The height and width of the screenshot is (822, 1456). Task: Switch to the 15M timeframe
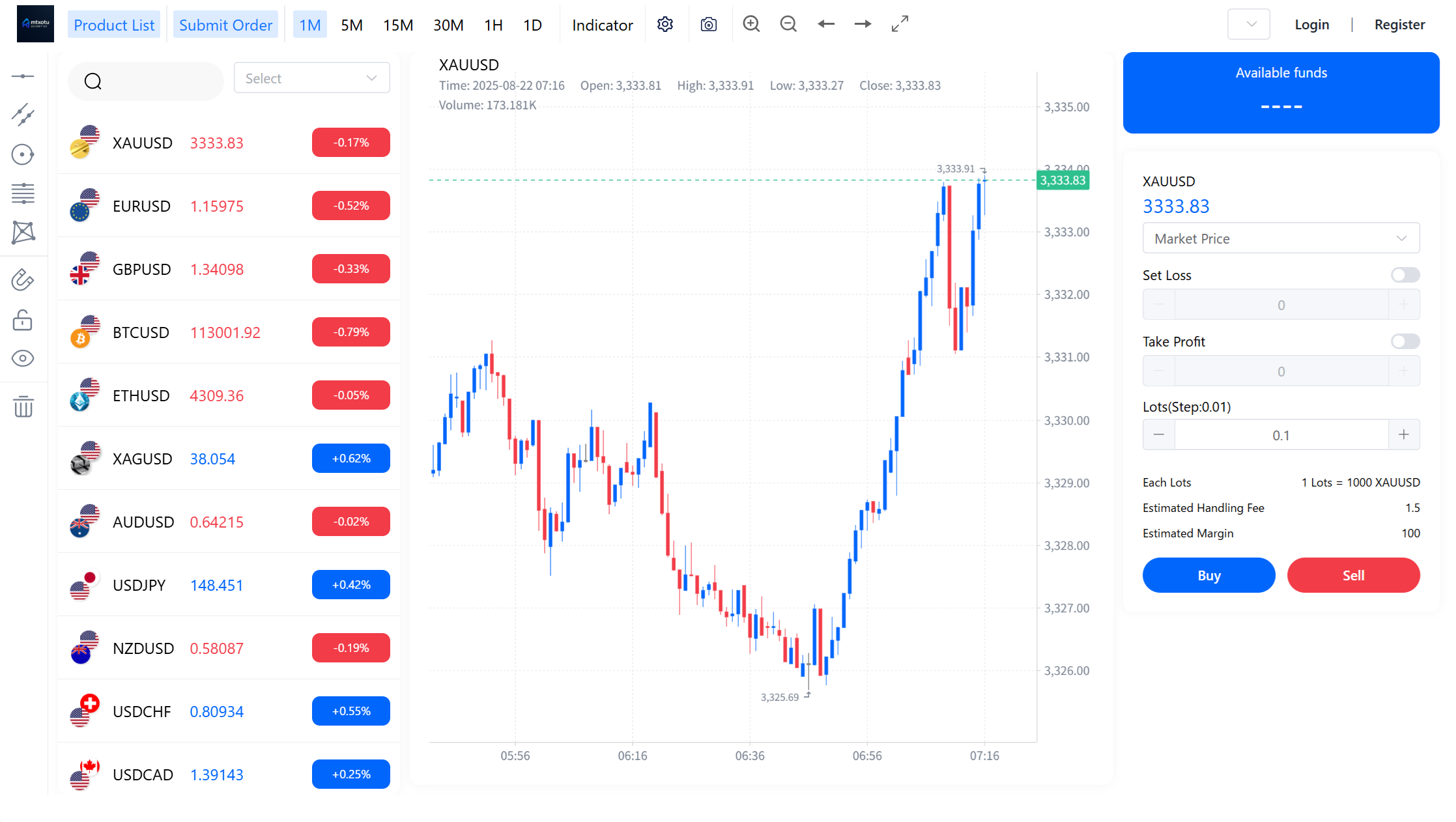(x=397, y=25)
